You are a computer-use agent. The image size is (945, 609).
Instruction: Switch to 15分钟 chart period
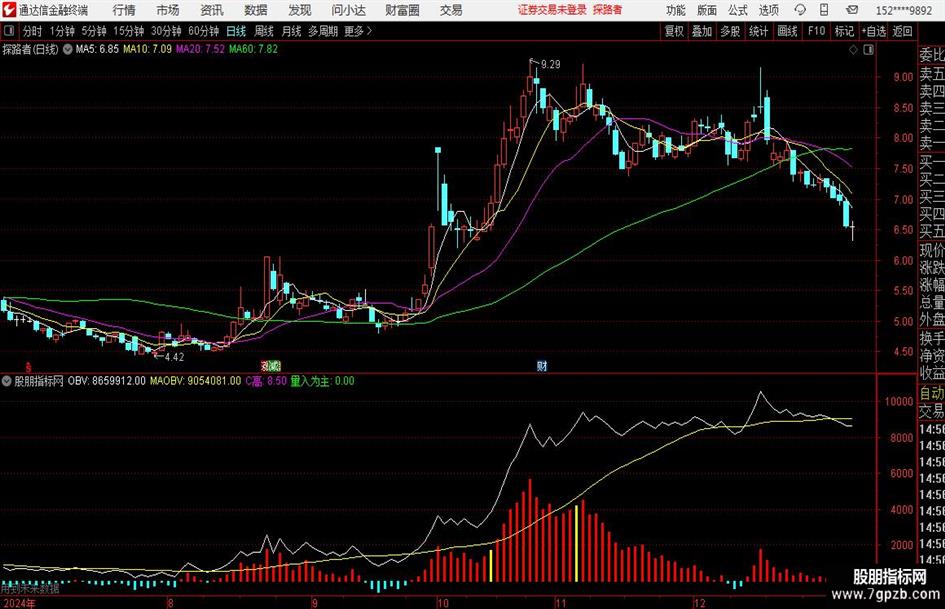[128, 31]
